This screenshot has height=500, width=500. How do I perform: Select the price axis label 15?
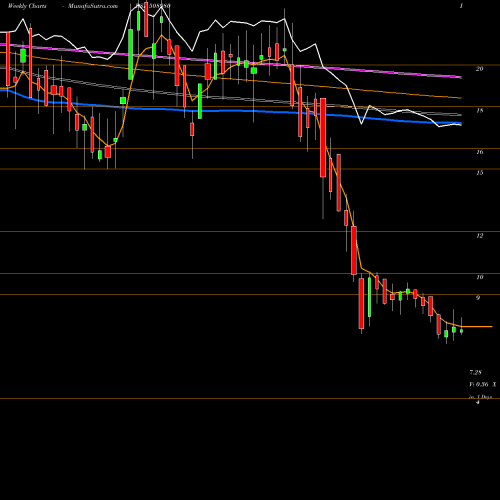(x=479, y=173)
